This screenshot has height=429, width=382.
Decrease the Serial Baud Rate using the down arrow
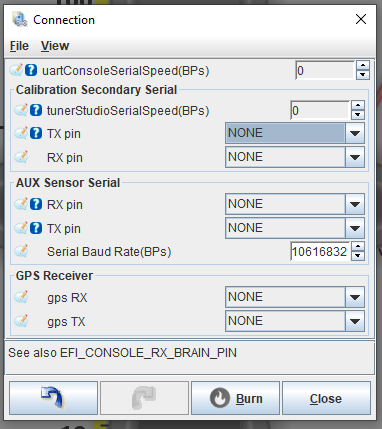click(x=358, y=256)
